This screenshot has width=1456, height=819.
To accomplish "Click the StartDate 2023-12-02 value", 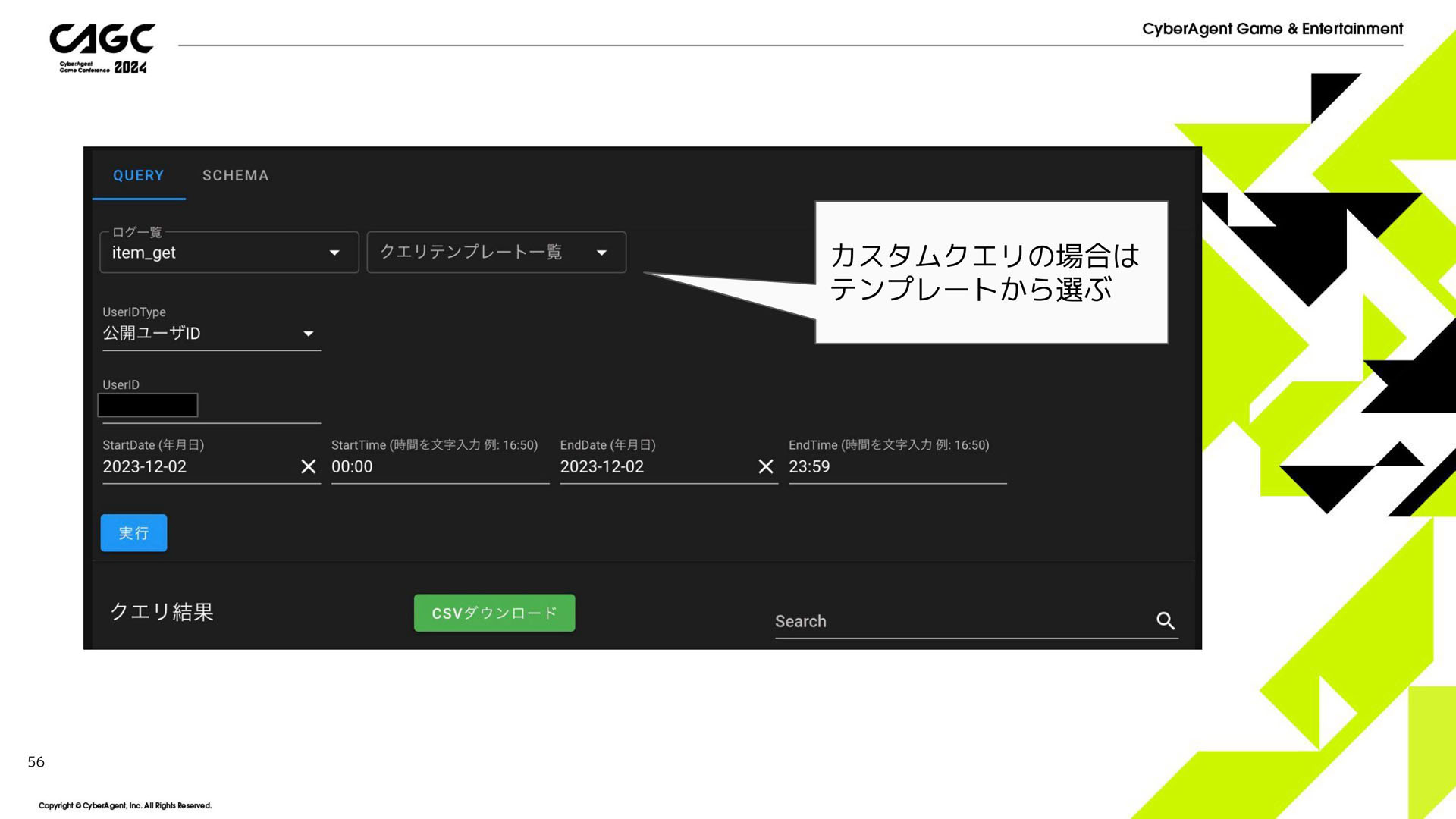I will (146, 466).
